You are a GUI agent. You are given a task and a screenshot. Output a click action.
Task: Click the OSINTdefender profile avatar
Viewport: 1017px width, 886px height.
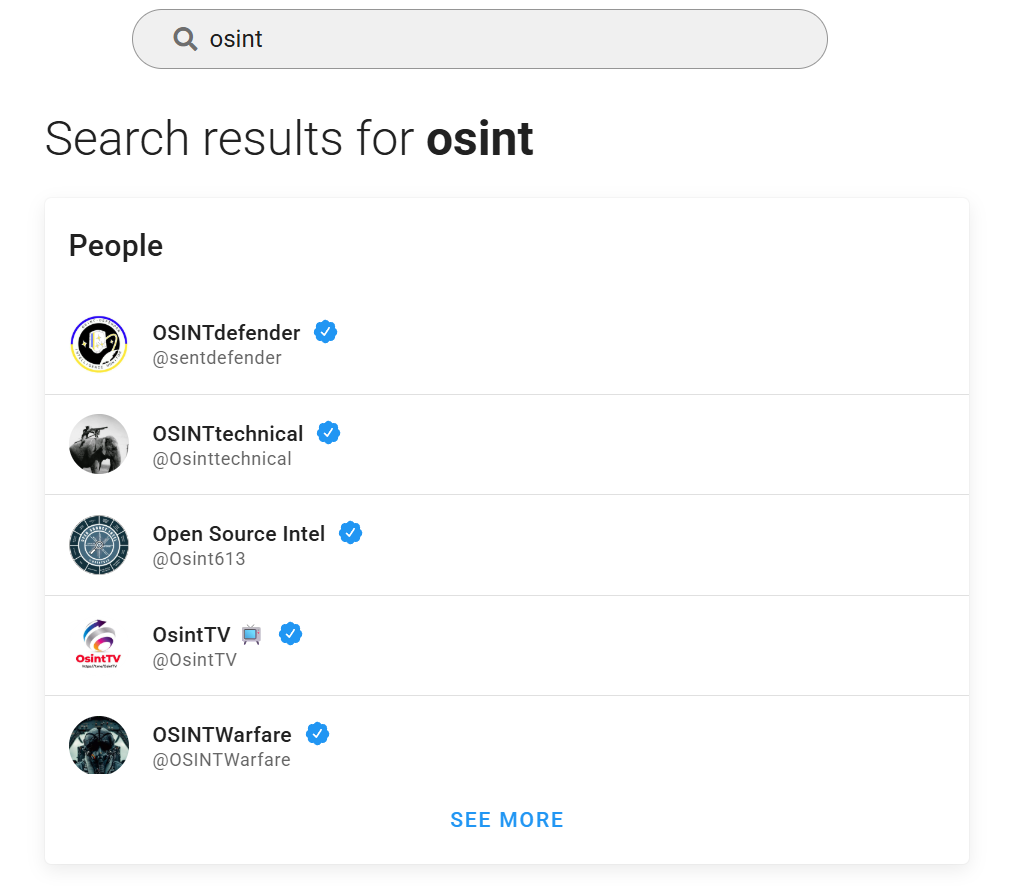99,344
